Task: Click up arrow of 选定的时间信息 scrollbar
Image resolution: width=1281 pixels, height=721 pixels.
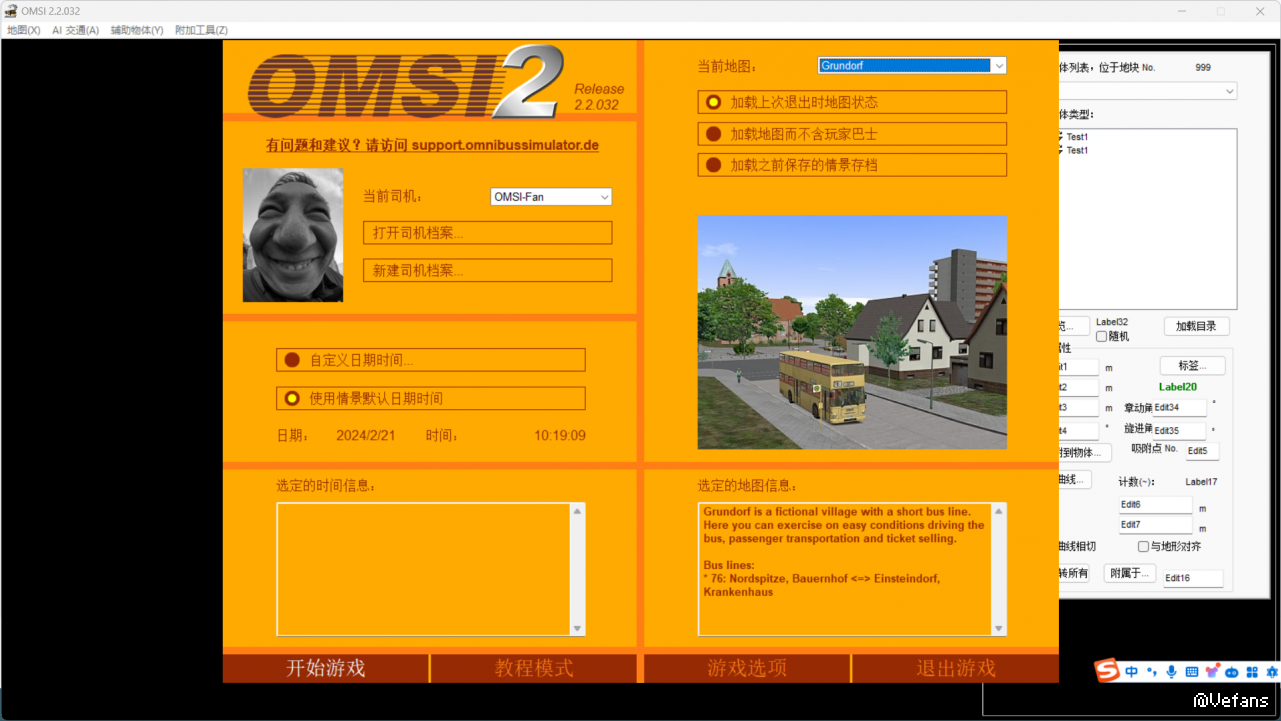Action: click(577, 512)
